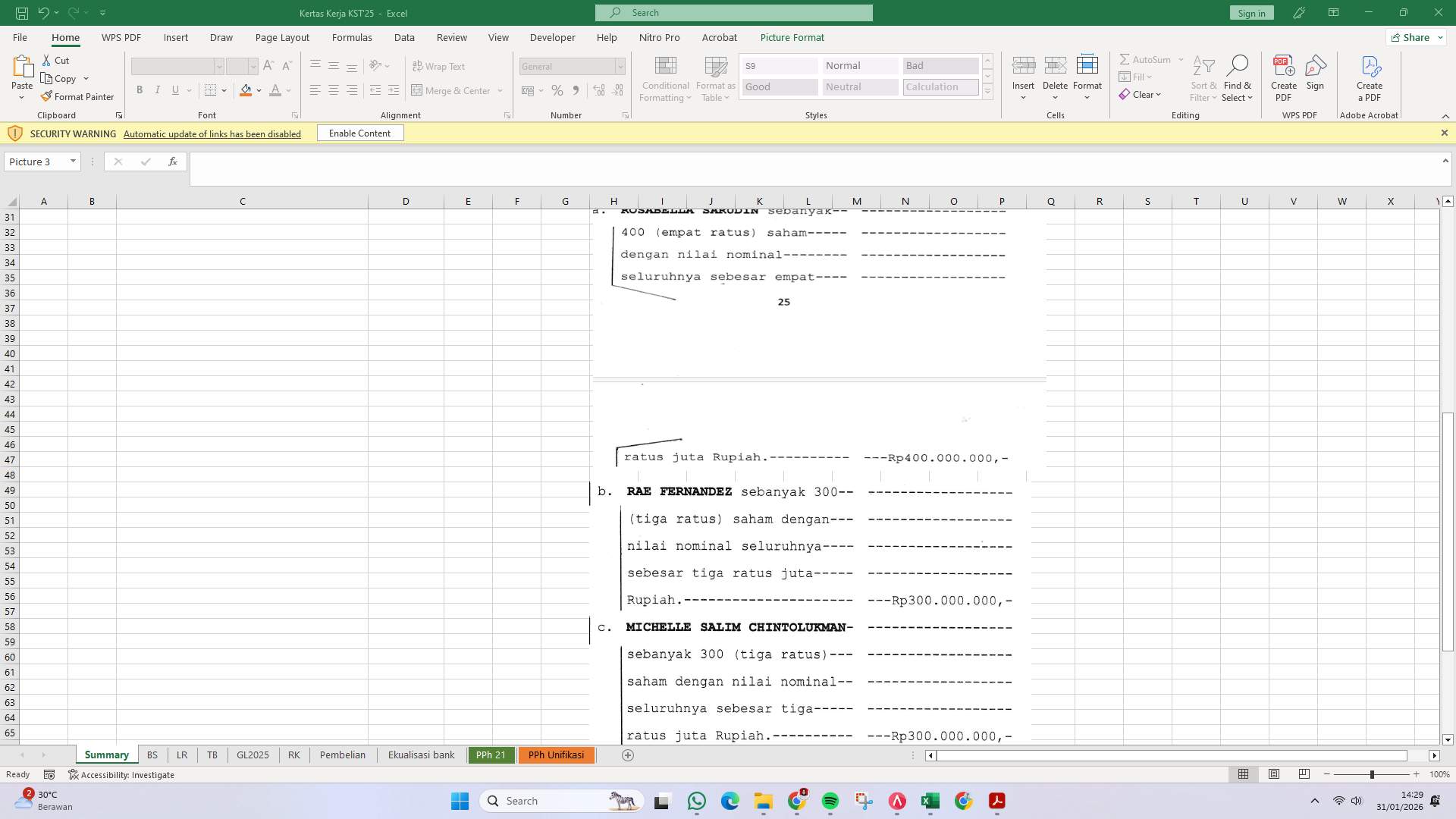
Task: Open the Number Format dropdown
Action: point(620,67)
